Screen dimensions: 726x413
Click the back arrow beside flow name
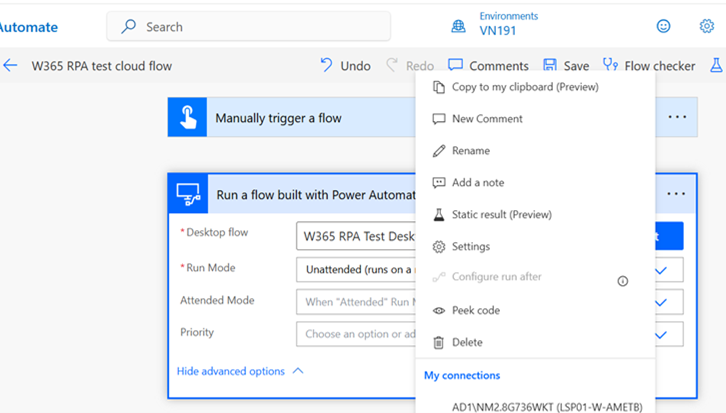(x=11, y=66)
